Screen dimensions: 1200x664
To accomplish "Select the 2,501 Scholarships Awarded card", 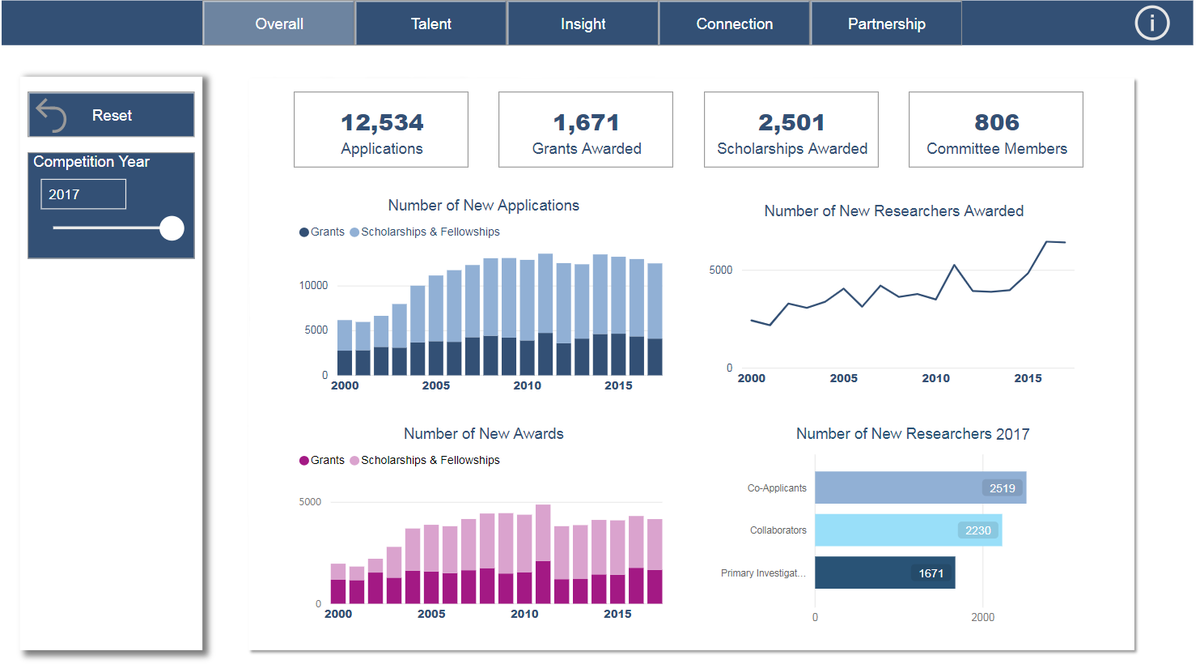I will coord(792,129).
